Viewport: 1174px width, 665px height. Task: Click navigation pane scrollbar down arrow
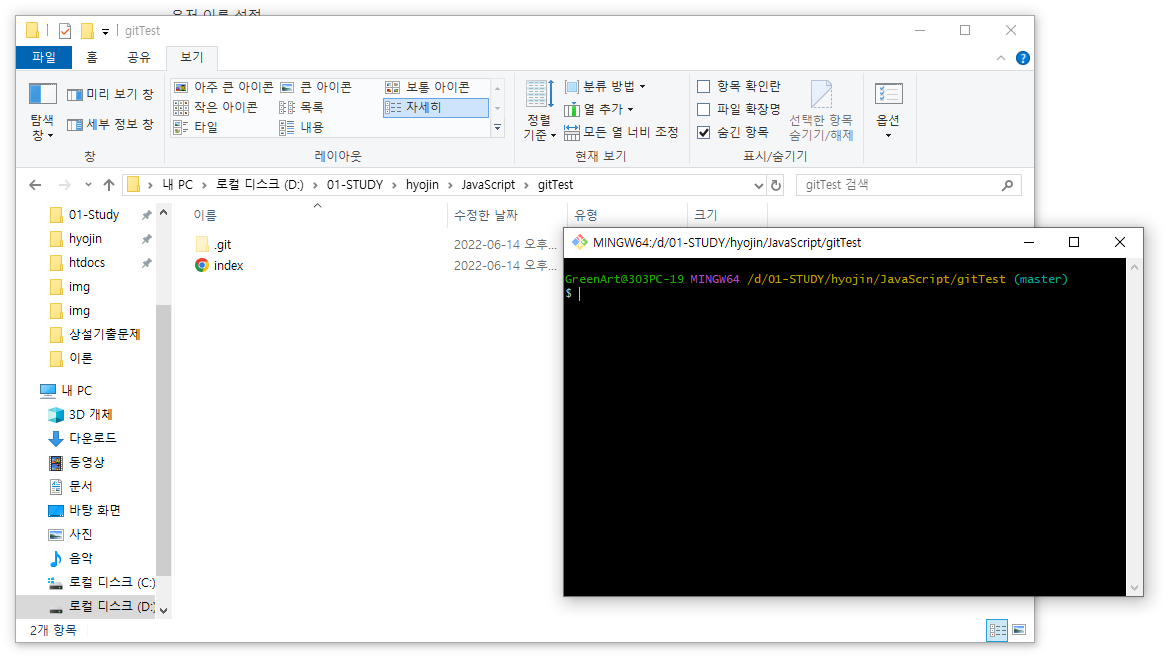pos(163,611)
